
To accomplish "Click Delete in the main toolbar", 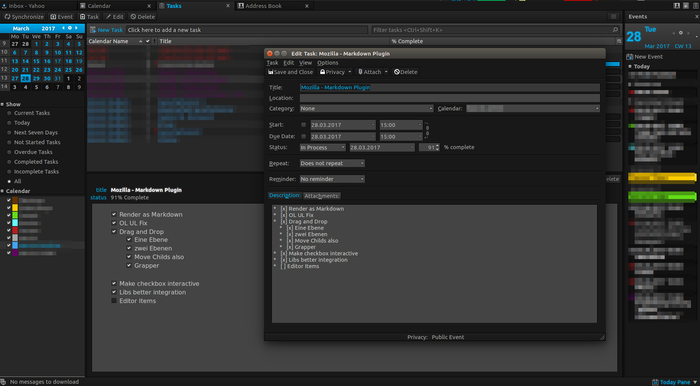I will [143, 17].
